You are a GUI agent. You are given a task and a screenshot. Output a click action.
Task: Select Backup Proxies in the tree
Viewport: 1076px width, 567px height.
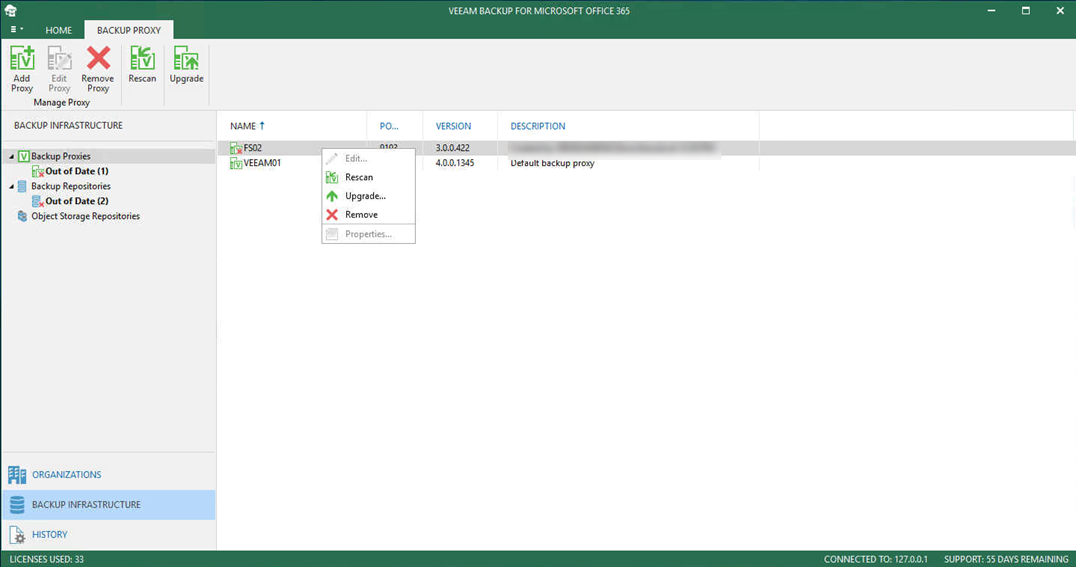point(60,157)
